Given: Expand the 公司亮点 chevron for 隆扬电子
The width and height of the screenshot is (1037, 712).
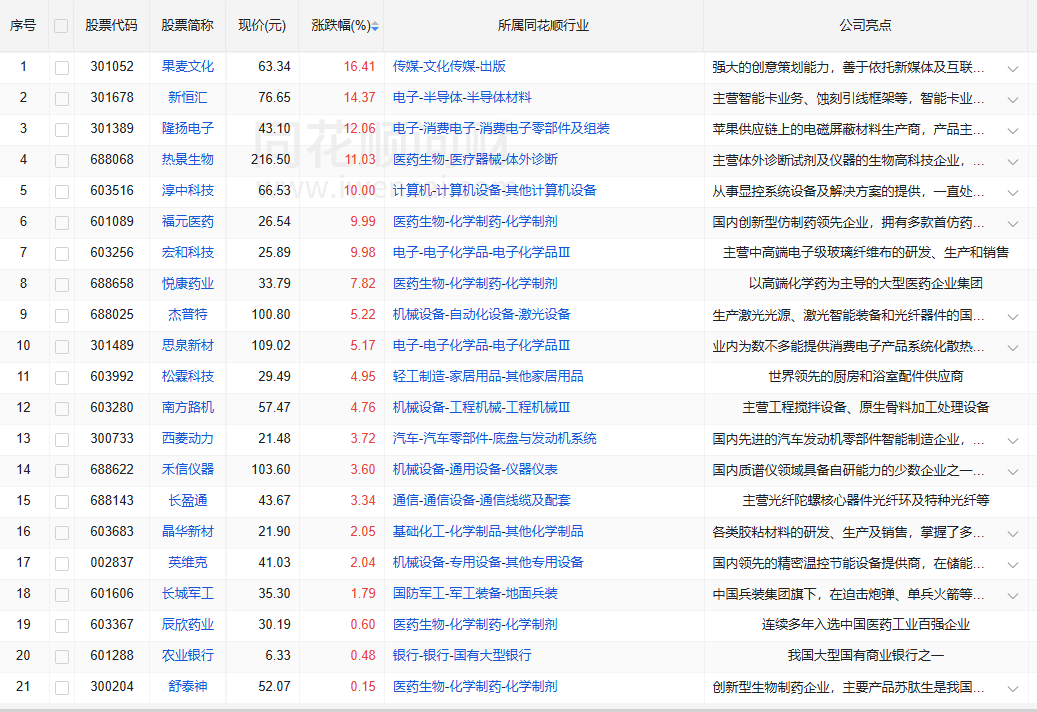Looking at the screenshot, I should pos(1013,131).
